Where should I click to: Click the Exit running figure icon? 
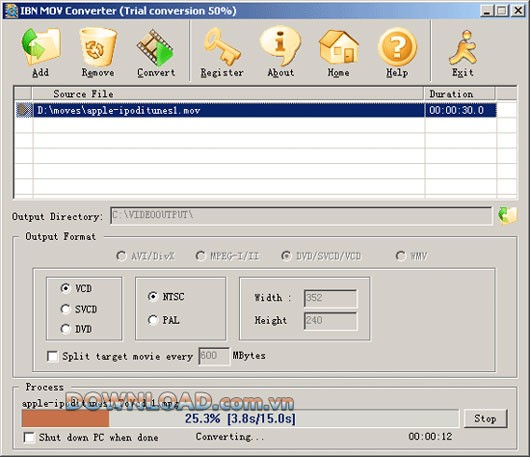click(x=463, y=47)
